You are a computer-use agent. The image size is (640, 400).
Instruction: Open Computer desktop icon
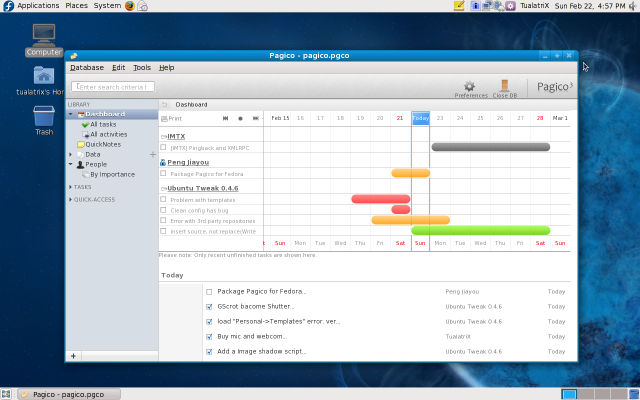pyautogui.click(x=44, y=40)
